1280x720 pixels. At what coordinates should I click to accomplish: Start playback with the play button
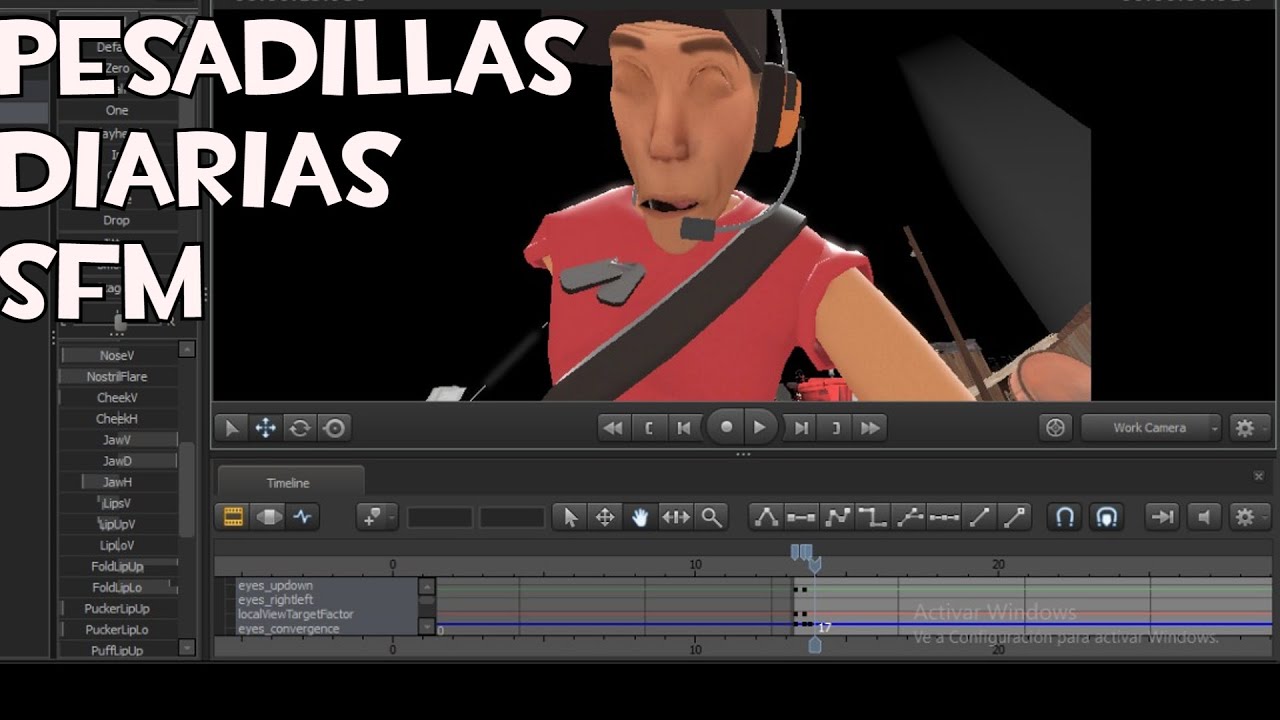760,427
